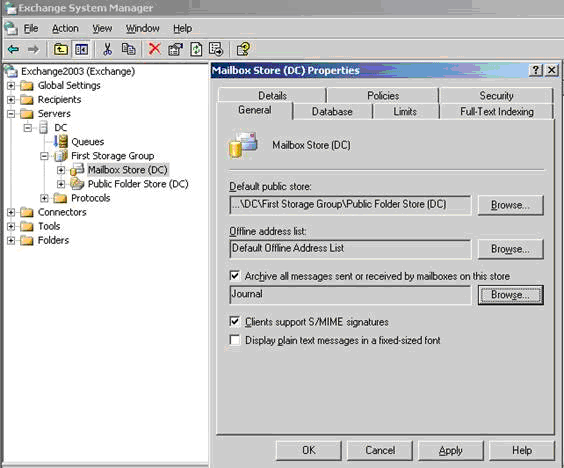The width and height of the screenshot is (564, 468).
Task: Expand the Global Settings node
Action: (x=11, y=86)
